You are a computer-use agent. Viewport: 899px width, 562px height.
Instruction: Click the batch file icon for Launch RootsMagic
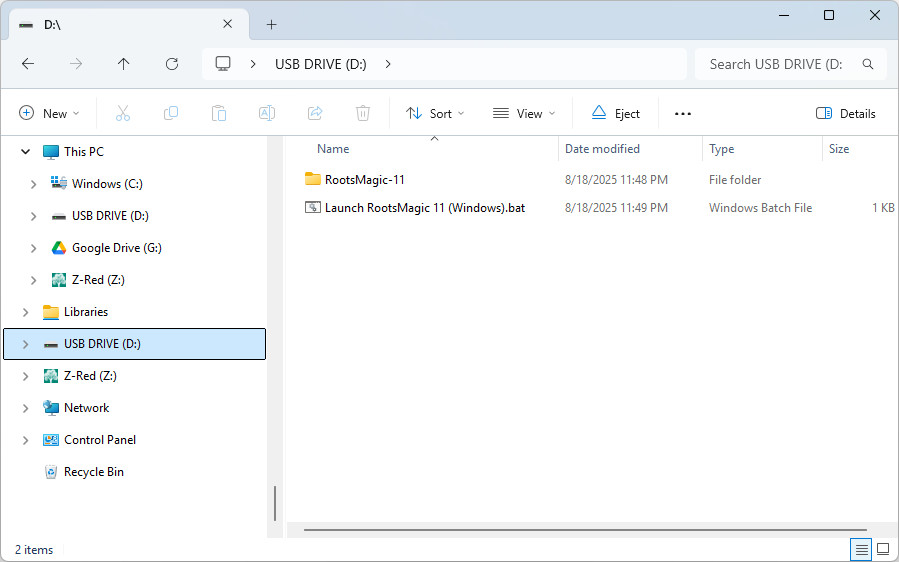pos(312,207)
